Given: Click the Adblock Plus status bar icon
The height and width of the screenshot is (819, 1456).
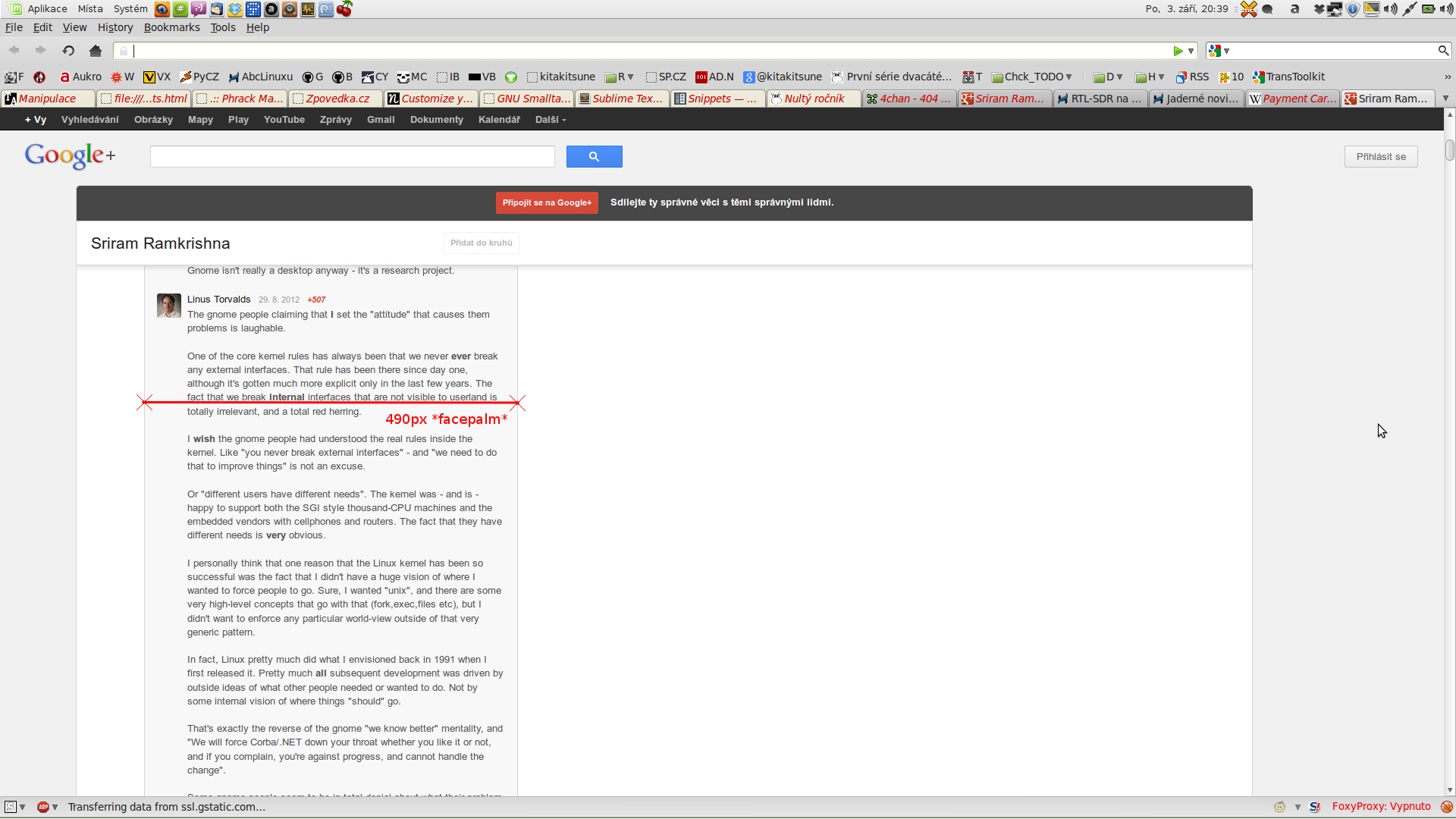Looking at the screenshot, I should tap(43, 807).
